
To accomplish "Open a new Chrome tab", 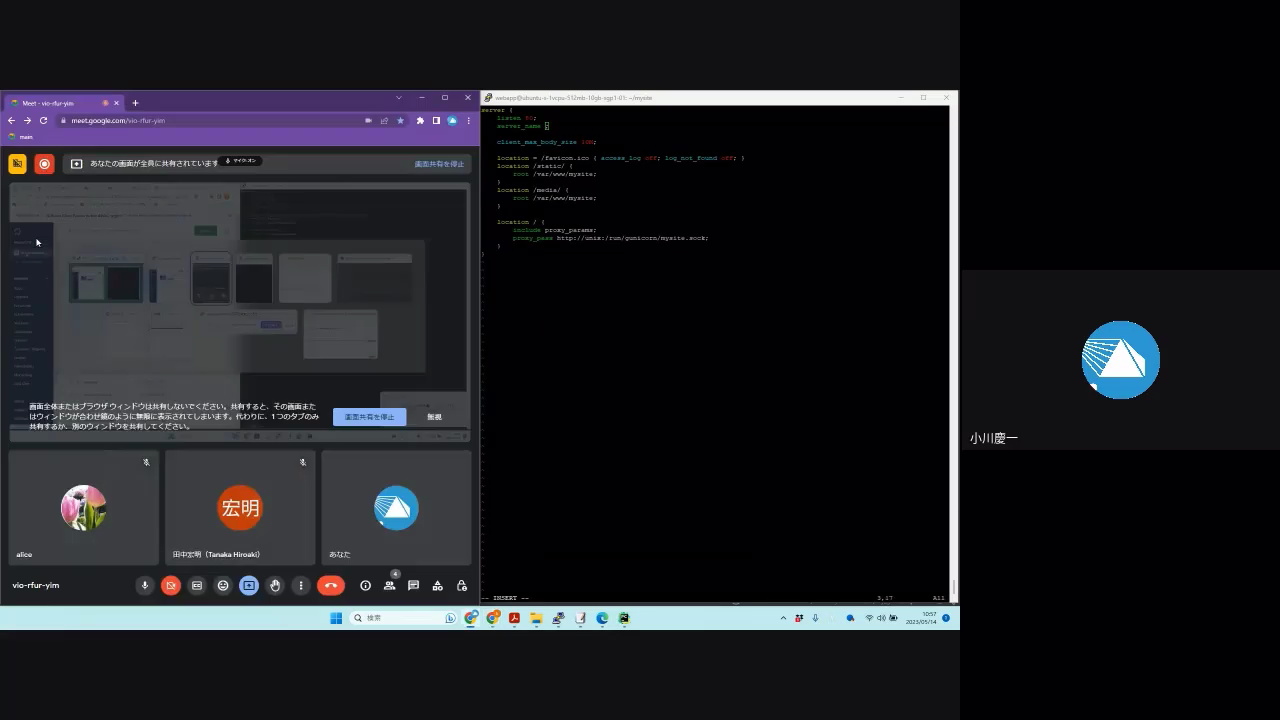I will point(135,103).
